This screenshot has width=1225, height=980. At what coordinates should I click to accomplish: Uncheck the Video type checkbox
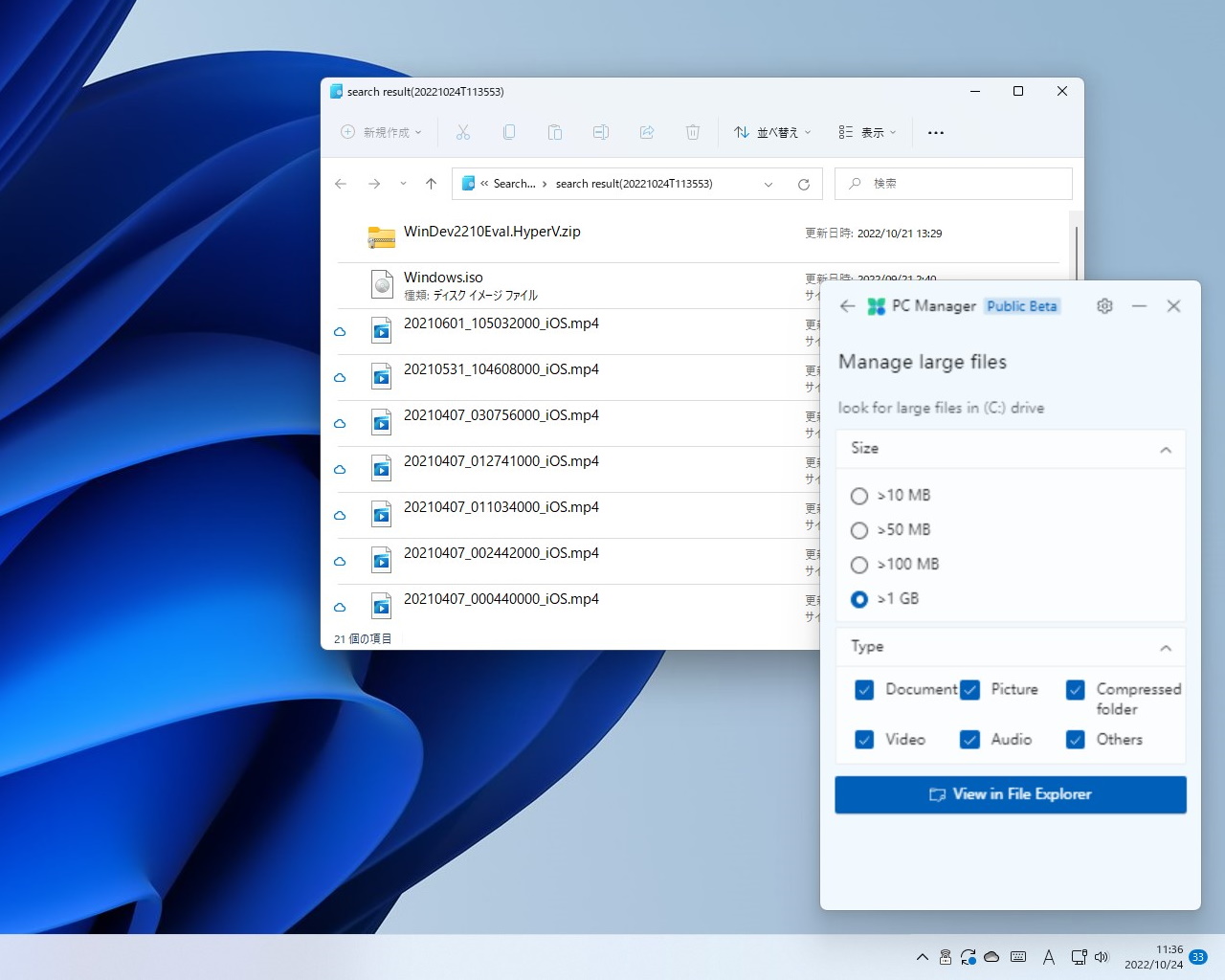(x=864, y=740)
